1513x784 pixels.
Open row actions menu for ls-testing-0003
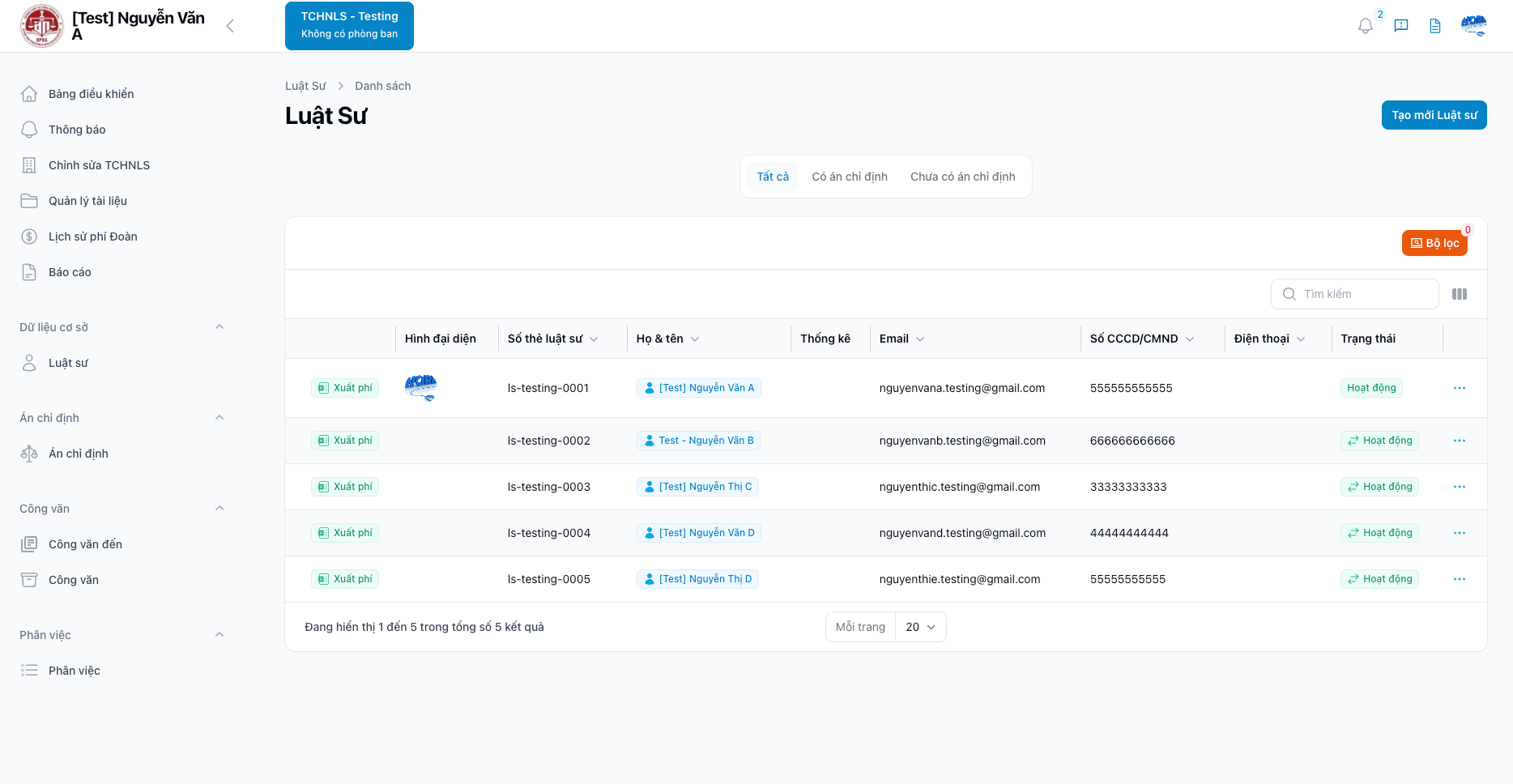[x=1459, y=487]
